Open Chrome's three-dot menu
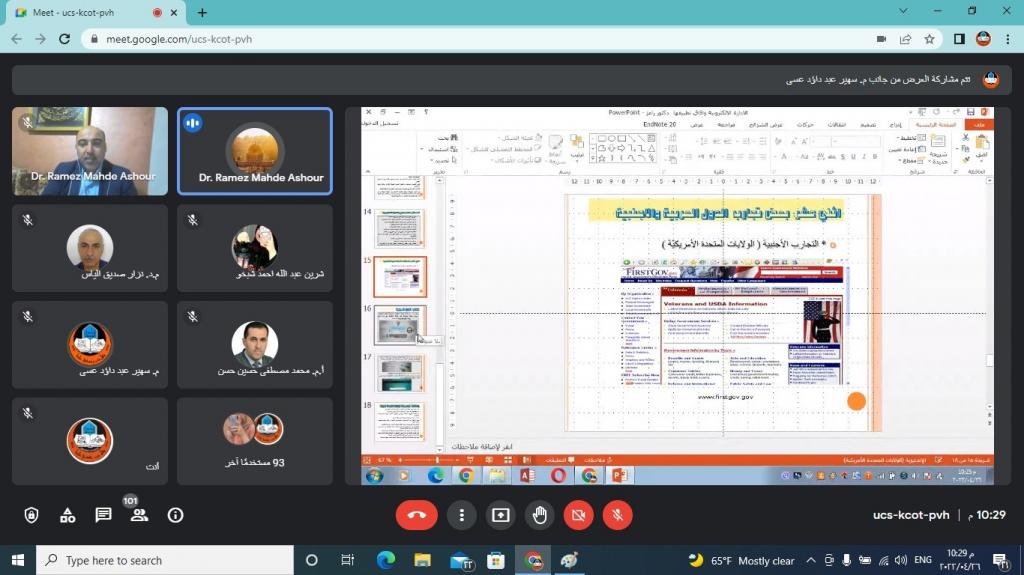 [1007, 39]
